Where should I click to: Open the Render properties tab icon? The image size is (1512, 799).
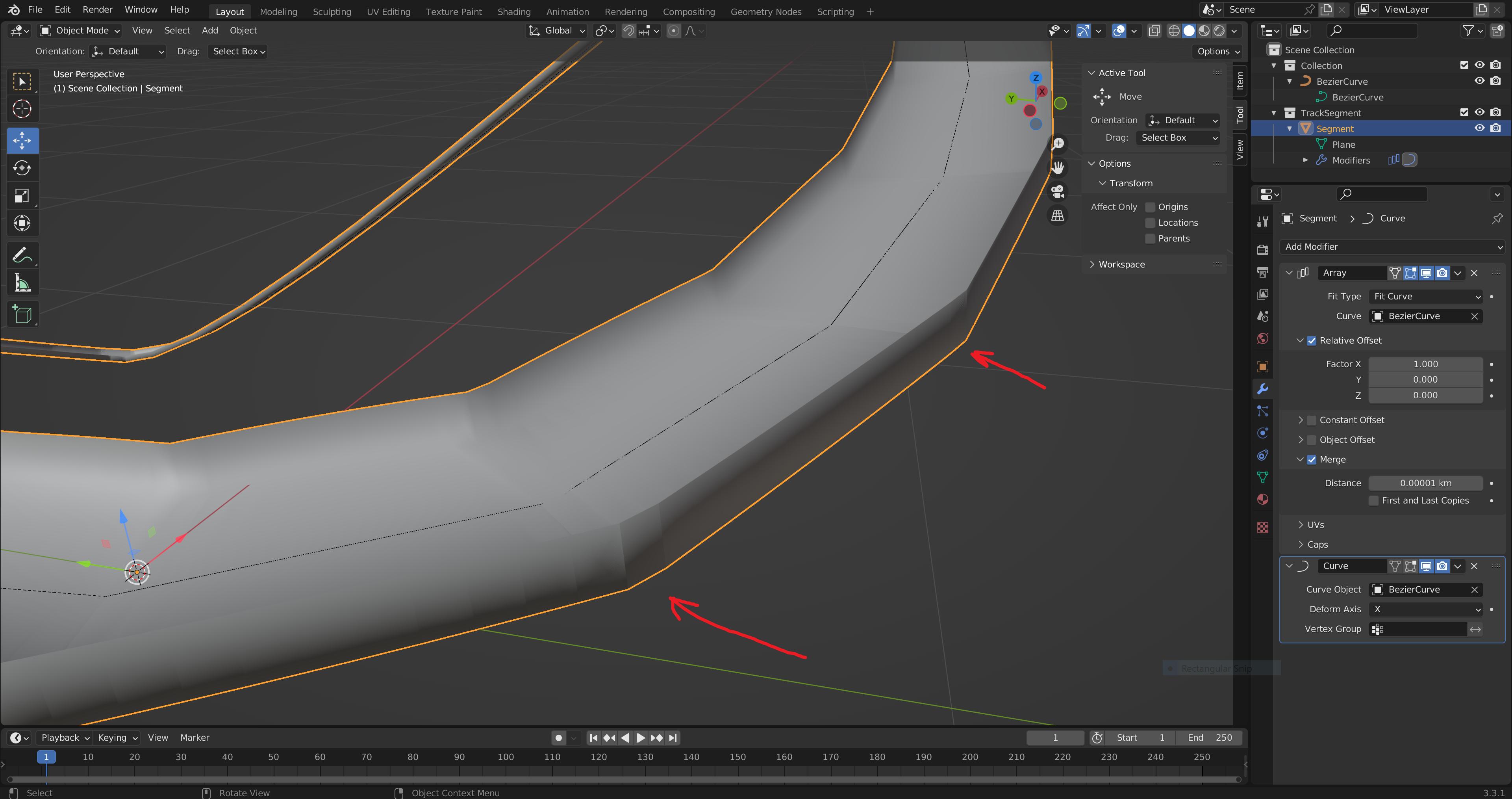(1262, 250)
